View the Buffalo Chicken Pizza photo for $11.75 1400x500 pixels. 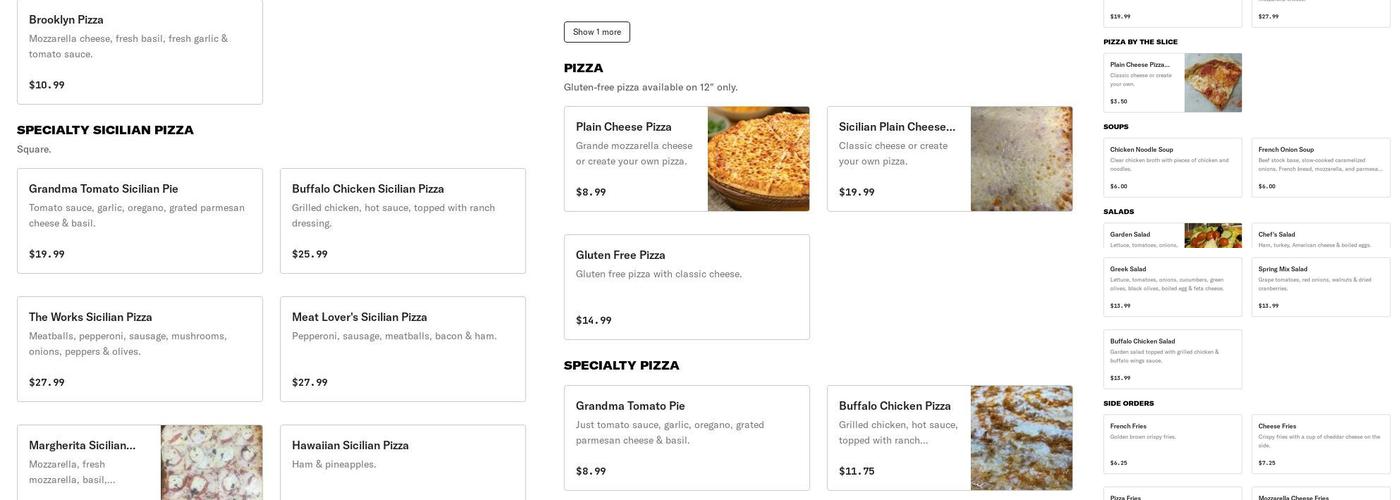(x=1021, y=438)
